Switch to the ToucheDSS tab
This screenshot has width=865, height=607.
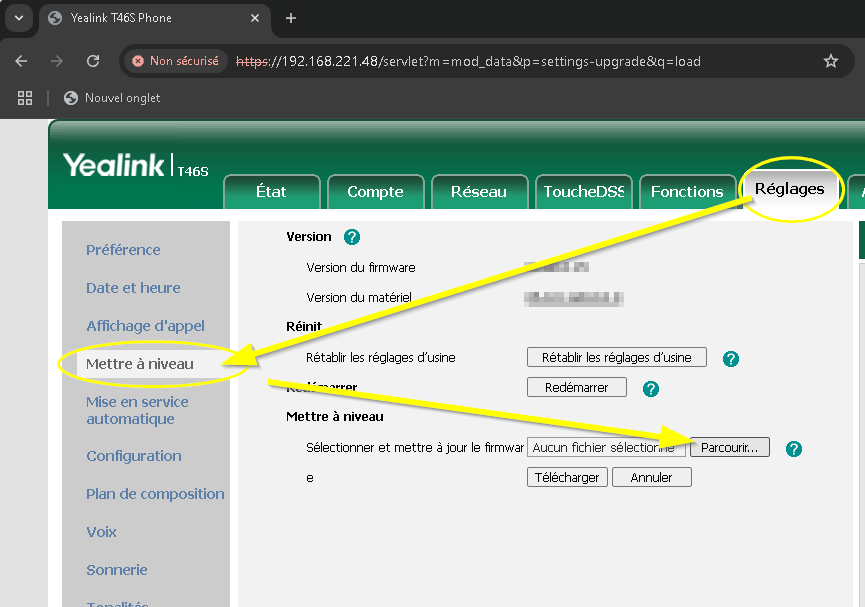(584, 192)
